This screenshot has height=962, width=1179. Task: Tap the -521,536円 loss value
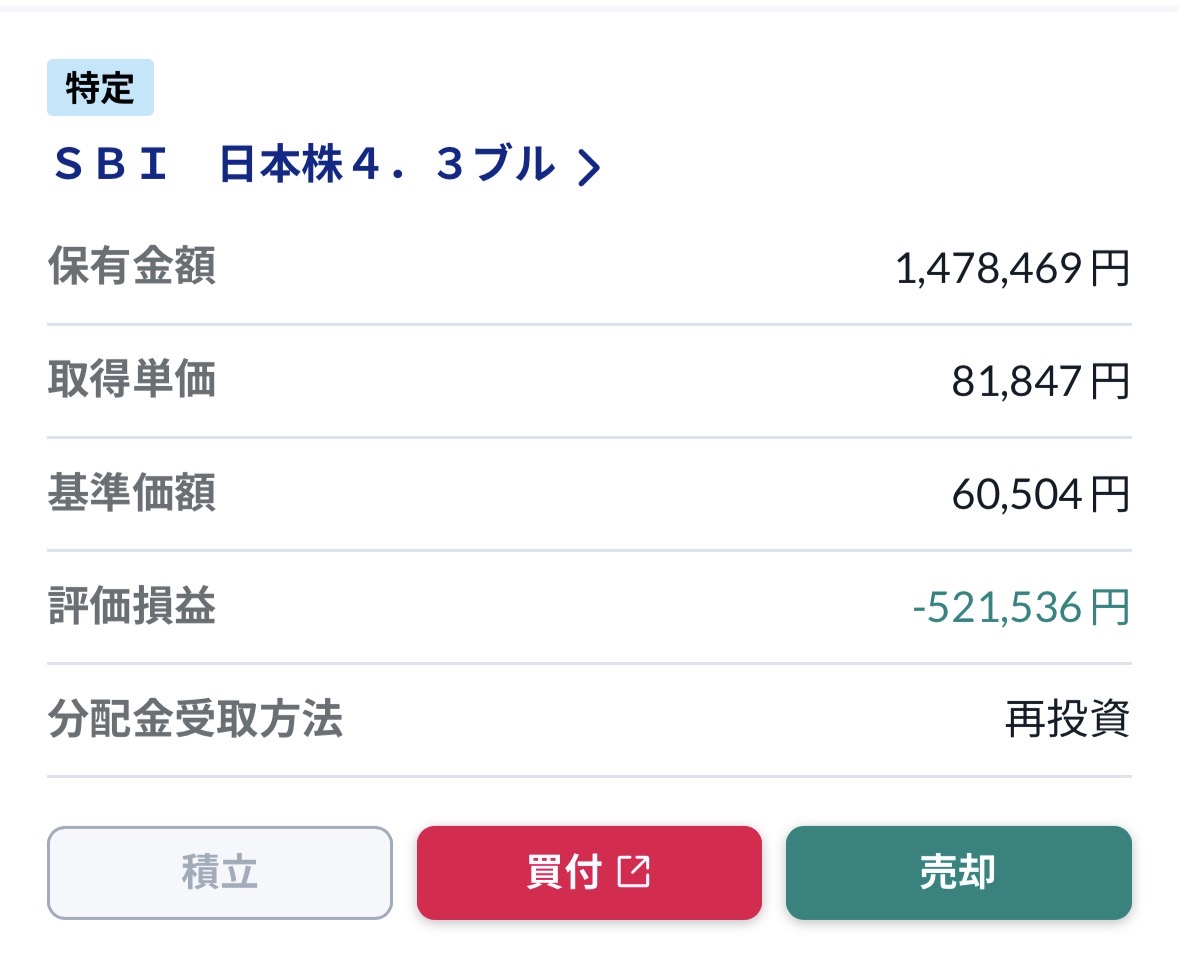click(x=1021, y=608)
